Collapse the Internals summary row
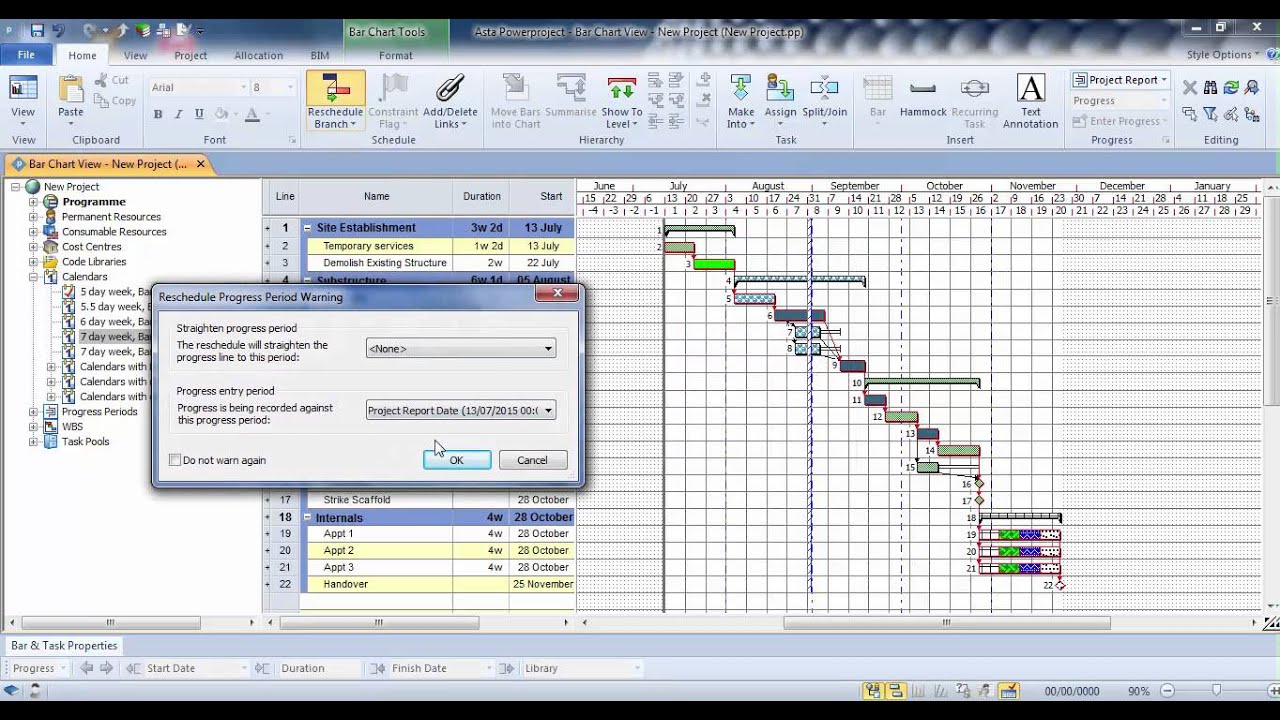Image resolution: width=1280 pixels, height=720 pixels. tap(307, 518)
